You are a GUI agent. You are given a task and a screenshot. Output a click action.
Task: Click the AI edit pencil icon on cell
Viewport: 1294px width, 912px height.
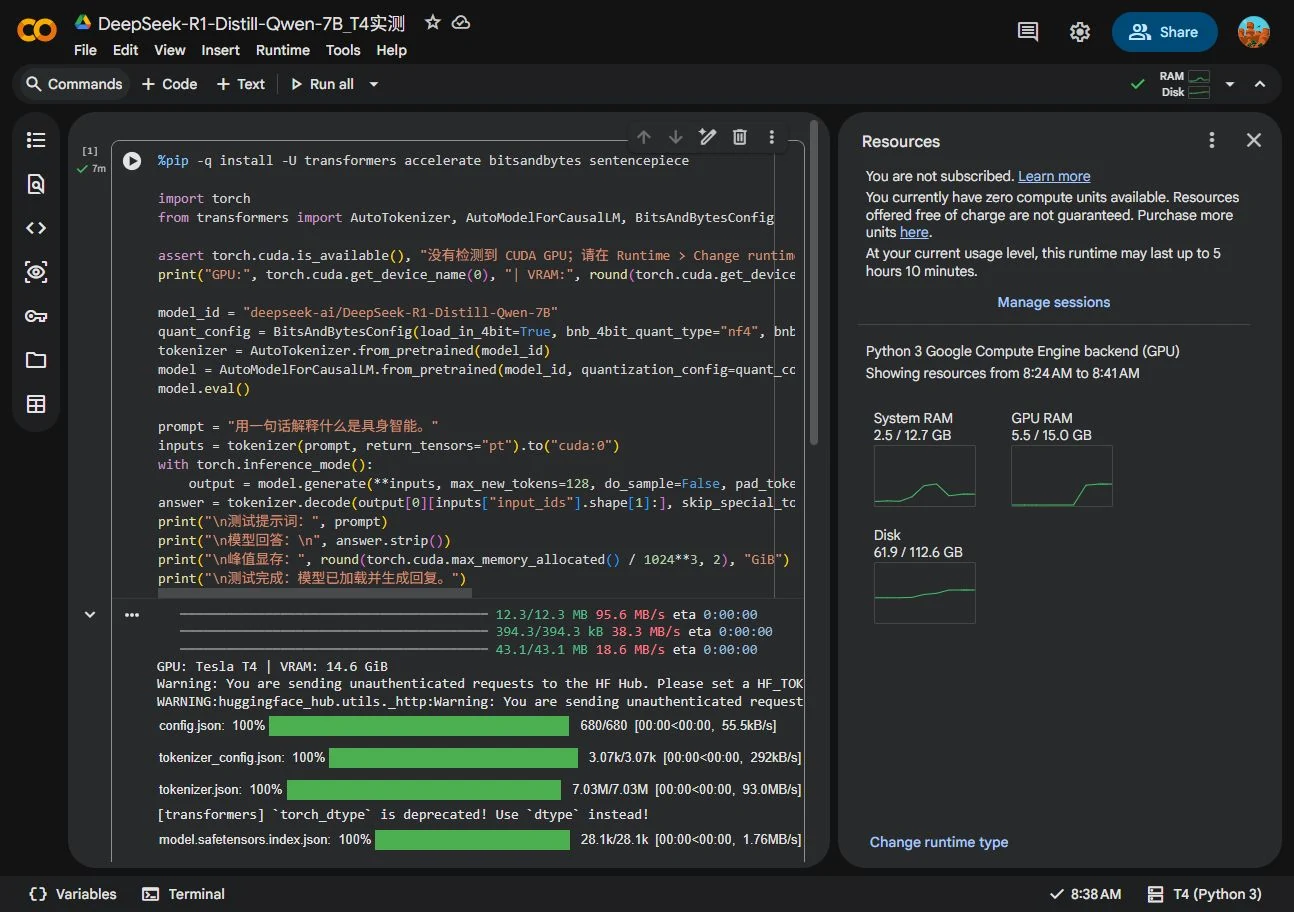[708, 137]
